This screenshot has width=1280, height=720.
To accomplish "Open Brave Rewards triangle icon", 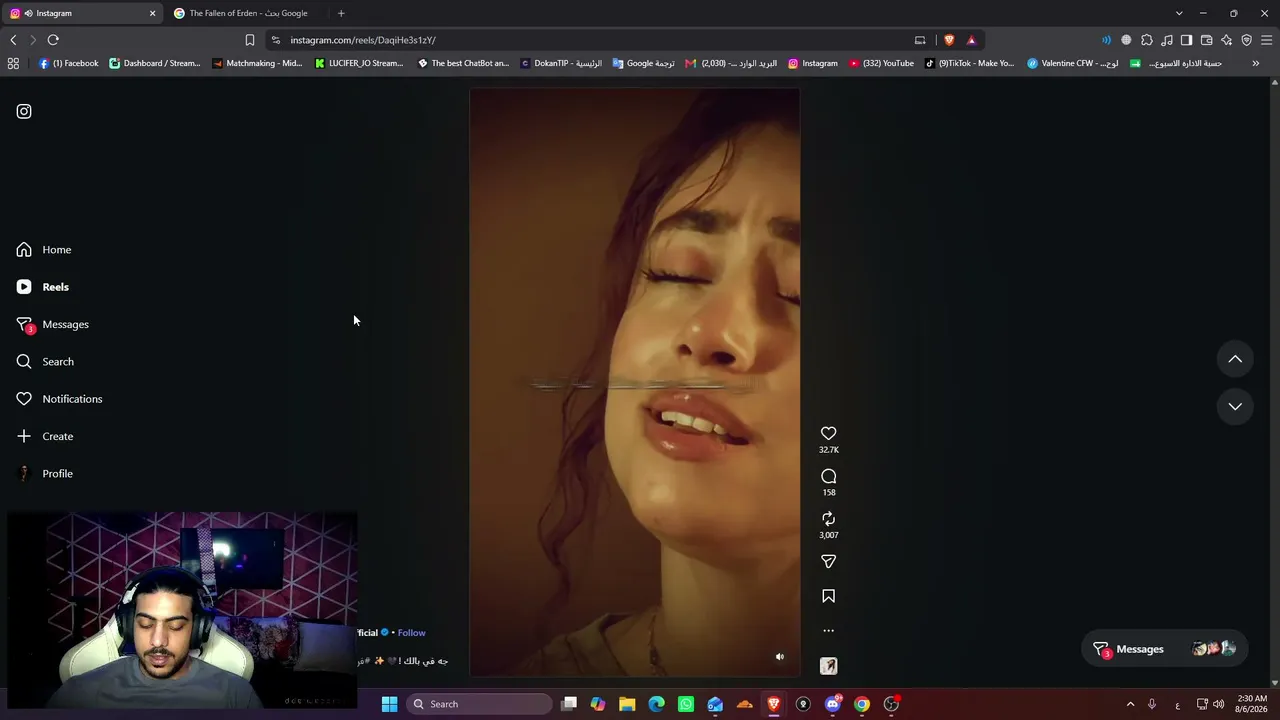I will coord(971,40).
